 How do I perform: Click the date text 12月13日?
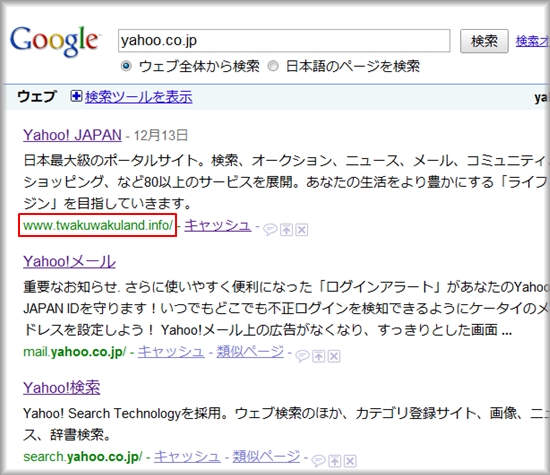click(161, 135)
